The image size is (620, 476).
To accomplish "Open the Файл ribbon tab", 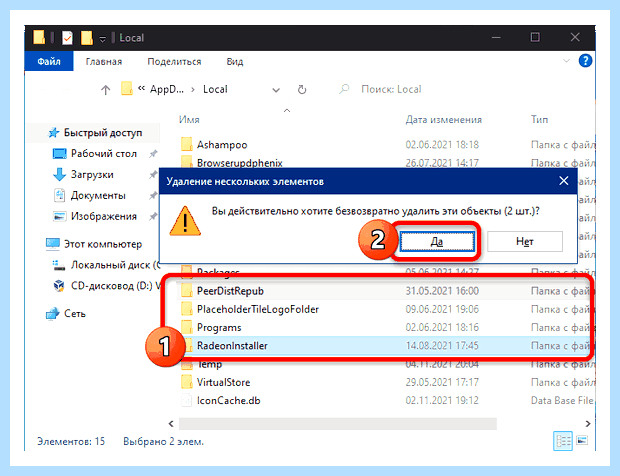I will 49,61.
